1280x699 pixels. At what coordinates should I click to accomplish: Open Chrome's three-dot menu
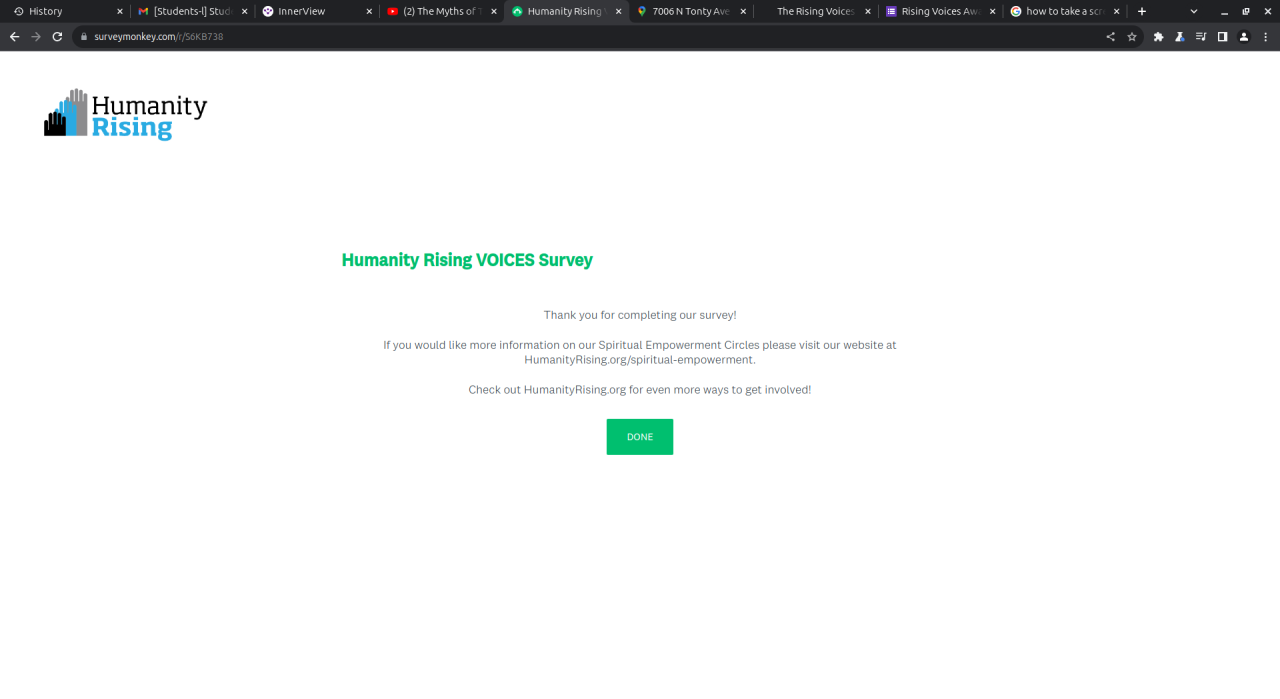click(x=1265, y=37)
